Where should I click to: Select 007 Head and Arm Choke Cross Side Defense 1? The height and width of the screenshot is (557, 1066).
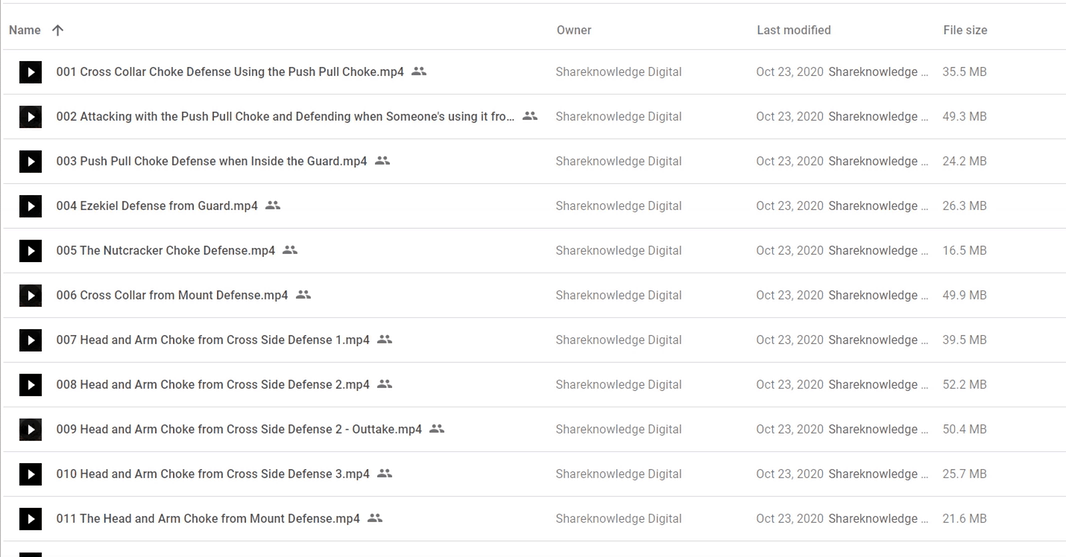[x=213, y=340]
